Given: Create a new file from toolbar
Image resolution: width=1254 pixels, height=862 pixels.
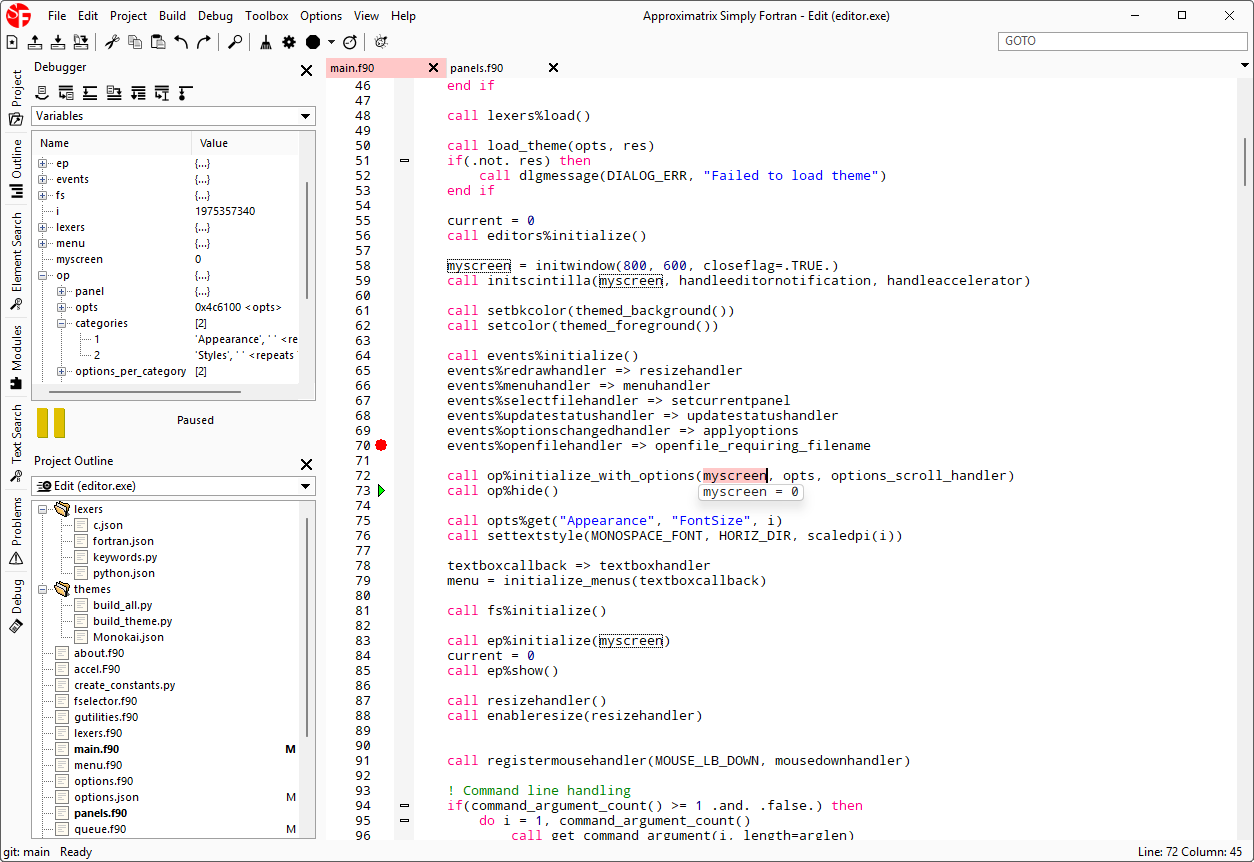Looking at the screenshot, I should coord(12,42).
